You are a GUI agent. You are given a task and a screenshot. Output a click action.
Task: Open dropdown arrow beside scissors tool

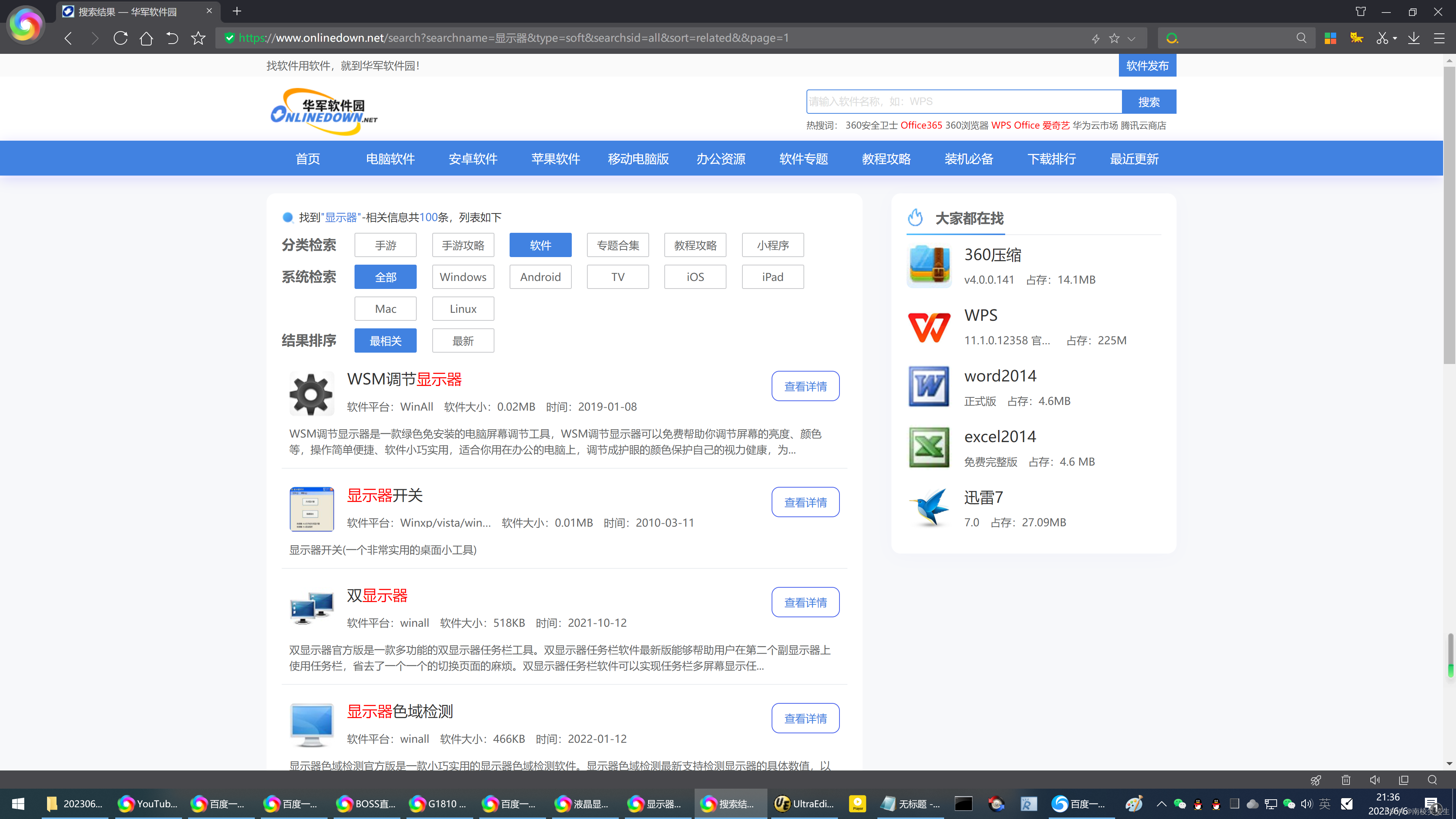coord(1395,38)
